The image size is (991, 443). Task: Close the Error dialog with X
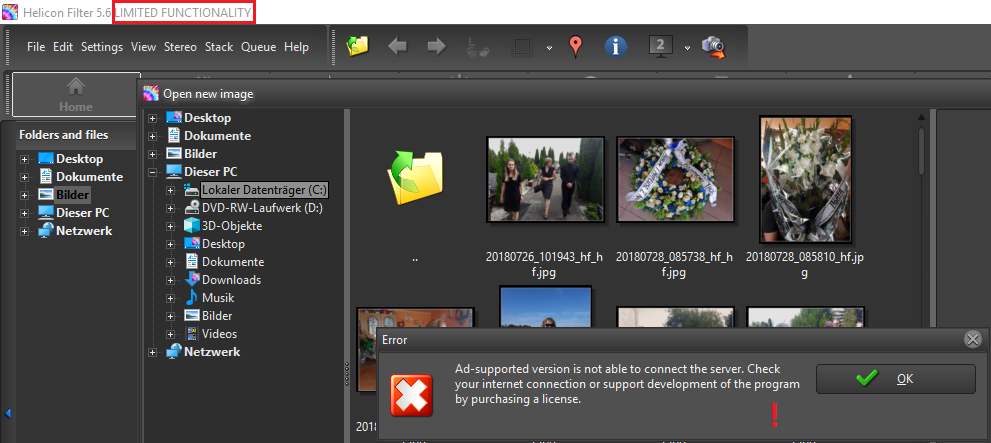click(973, 340)
